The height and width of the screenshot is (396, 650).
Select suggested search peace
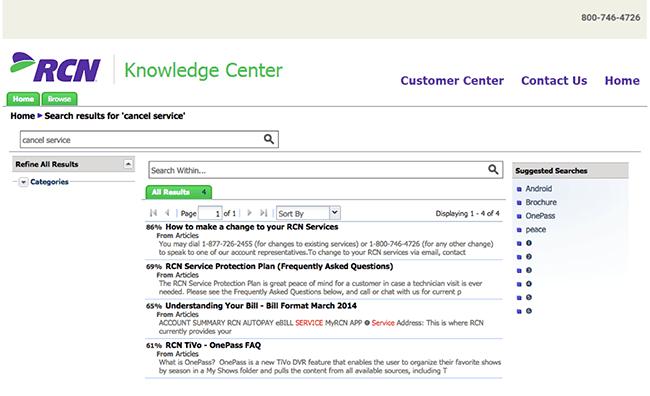point(536,230)
